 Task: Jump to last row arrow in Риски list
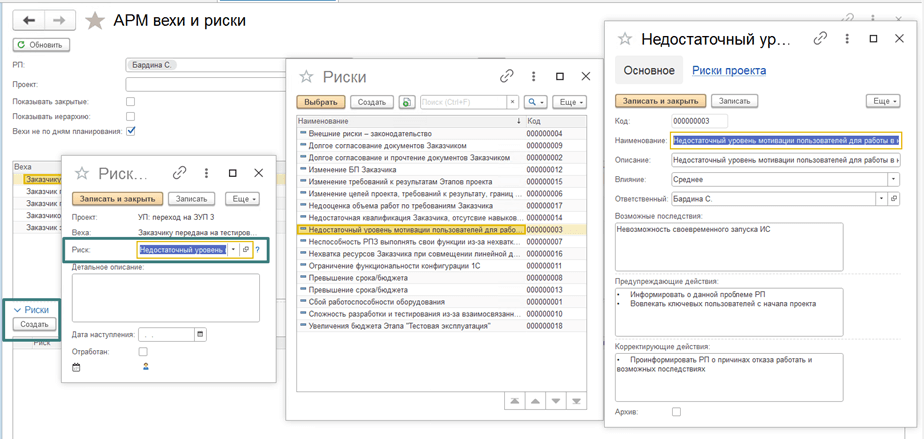577,401
